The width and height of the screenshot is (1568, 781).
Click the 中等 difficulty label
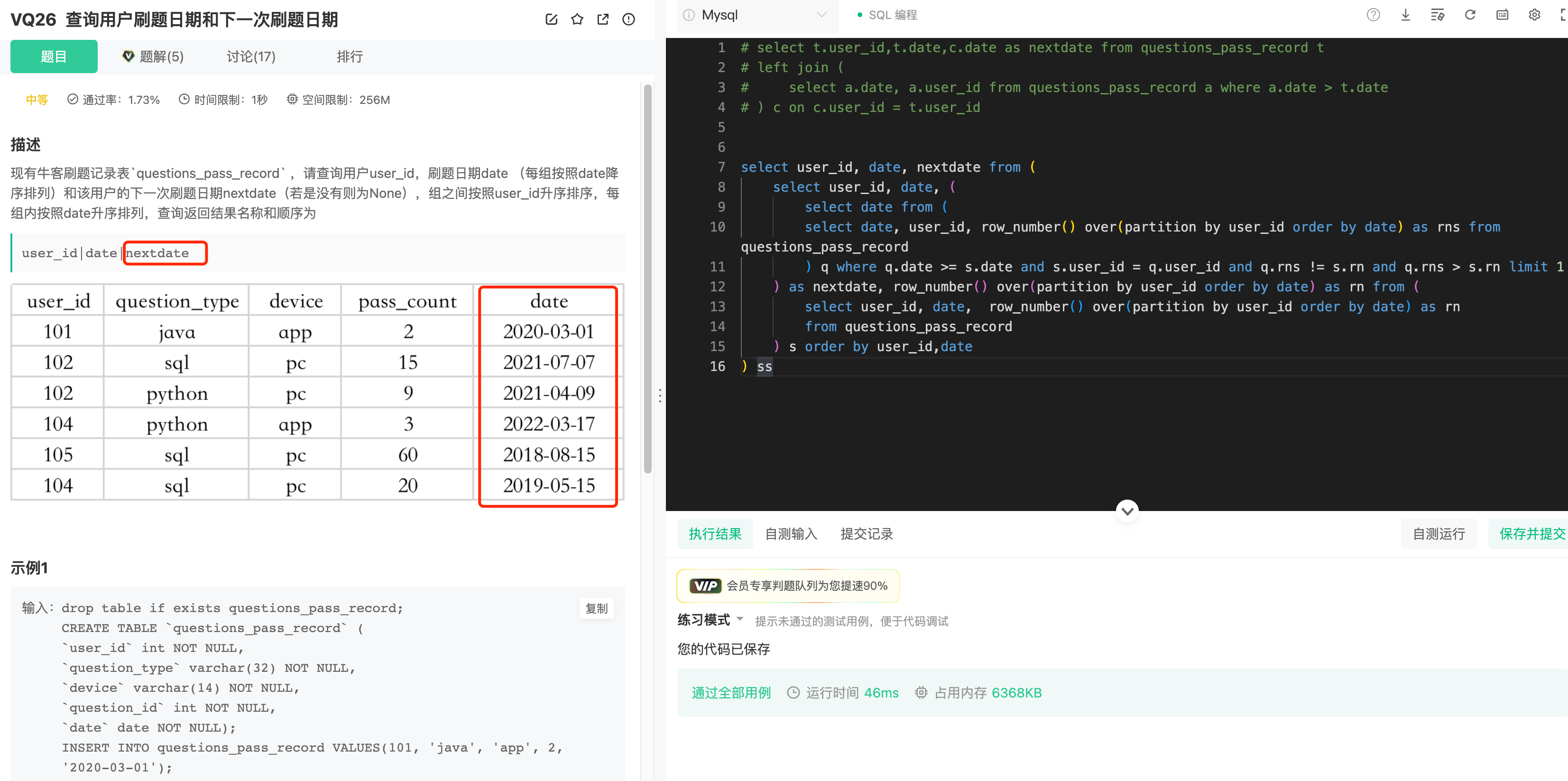(x=37, y=100)
